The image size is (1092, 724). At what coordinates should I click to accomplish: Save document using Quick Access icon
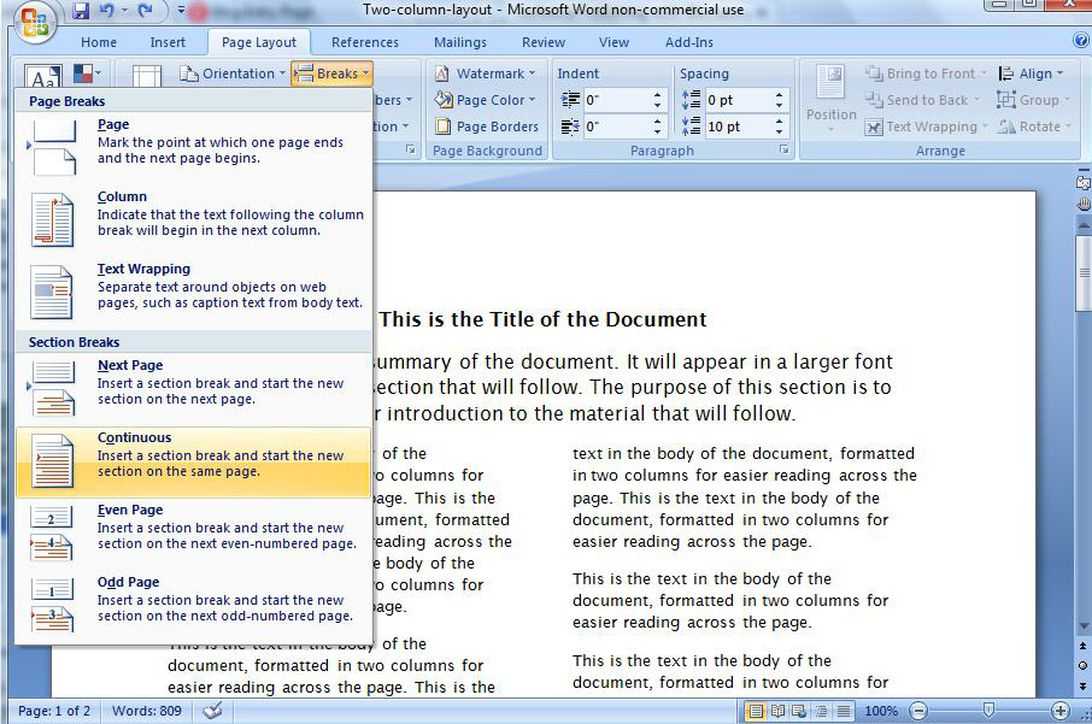[x=81, y=10]
